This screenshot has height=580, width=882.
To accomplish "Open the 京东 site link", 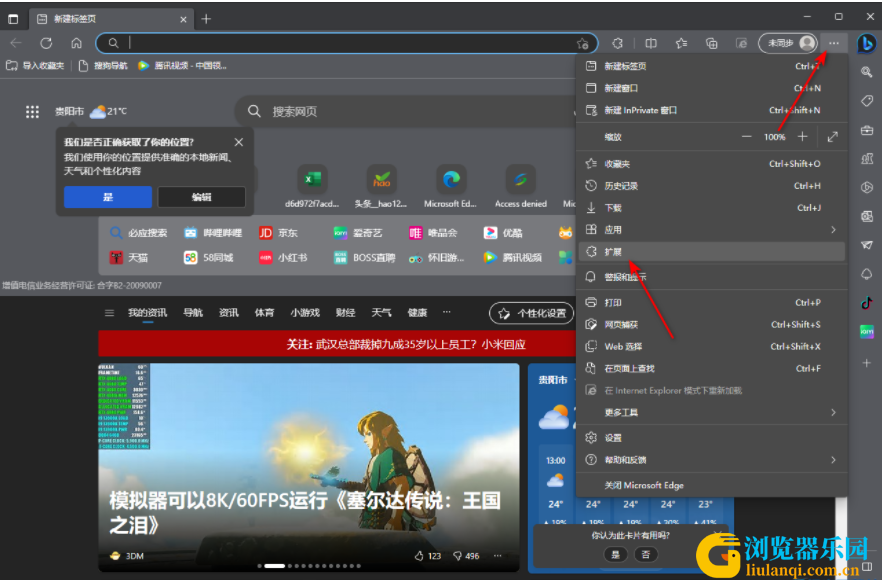I will (x=278, y=233).
